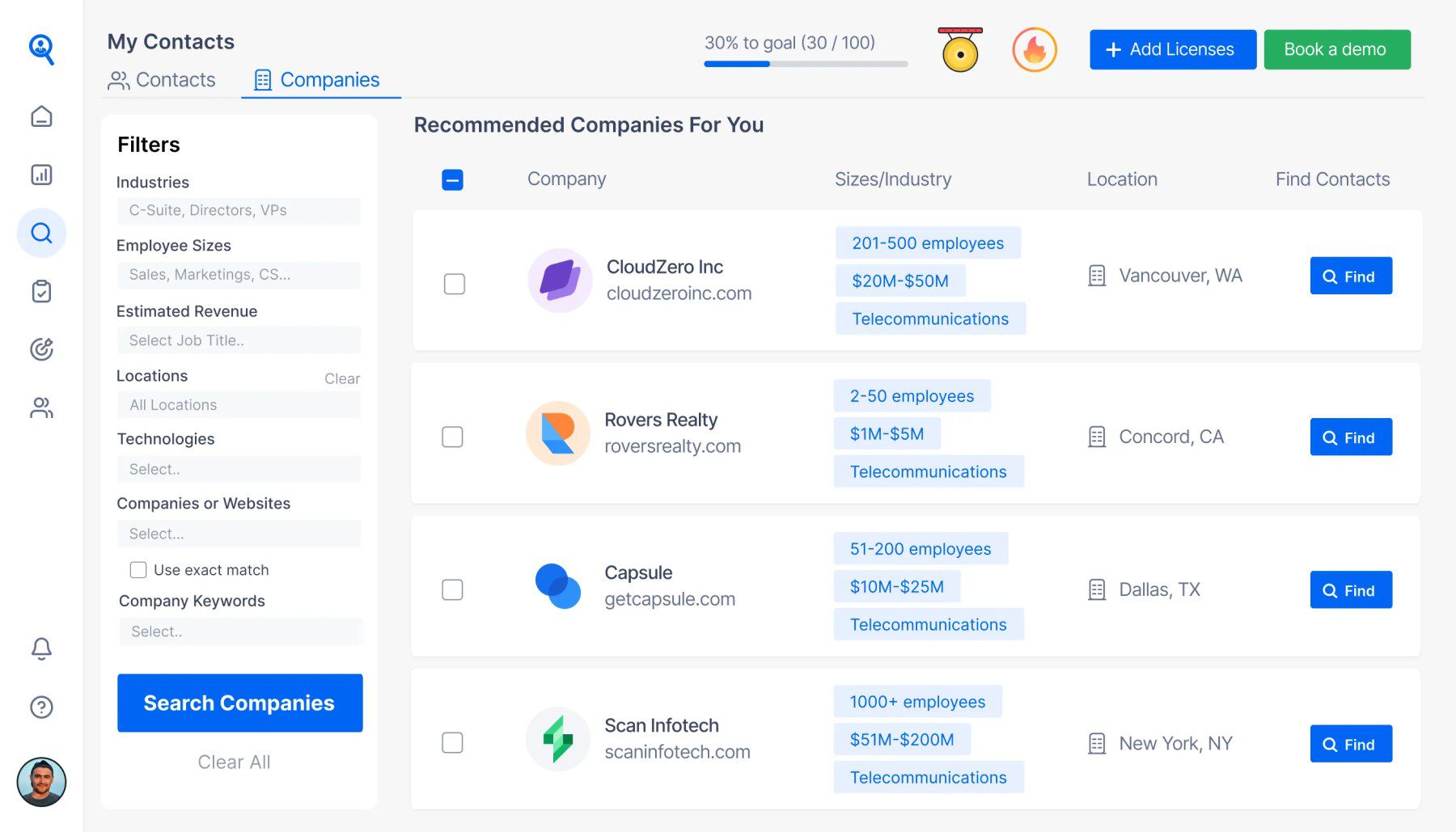This screenshot has width=1456, height=832.
Task: Click Find next to Rovers Realty
Action: (1350, 437)
